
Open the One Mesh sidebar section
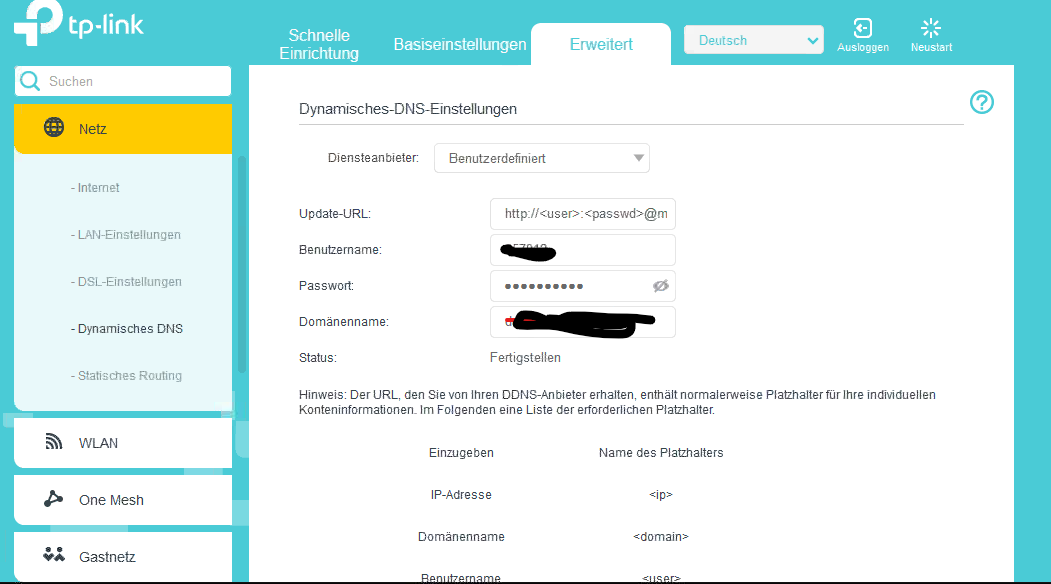point(122,500)
